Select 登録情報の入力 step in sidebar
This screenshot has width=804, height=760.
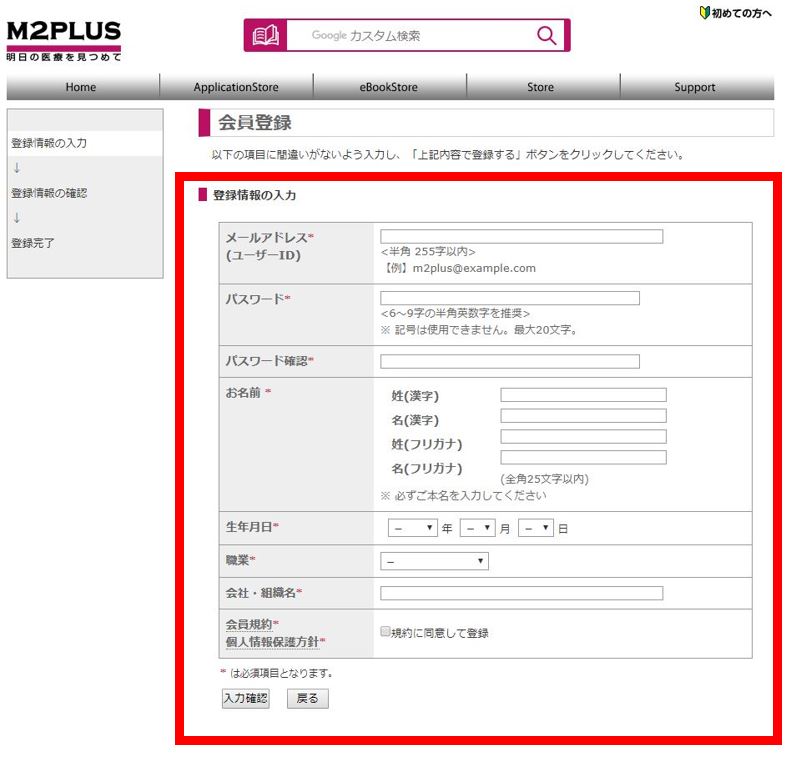pos(49,143)
